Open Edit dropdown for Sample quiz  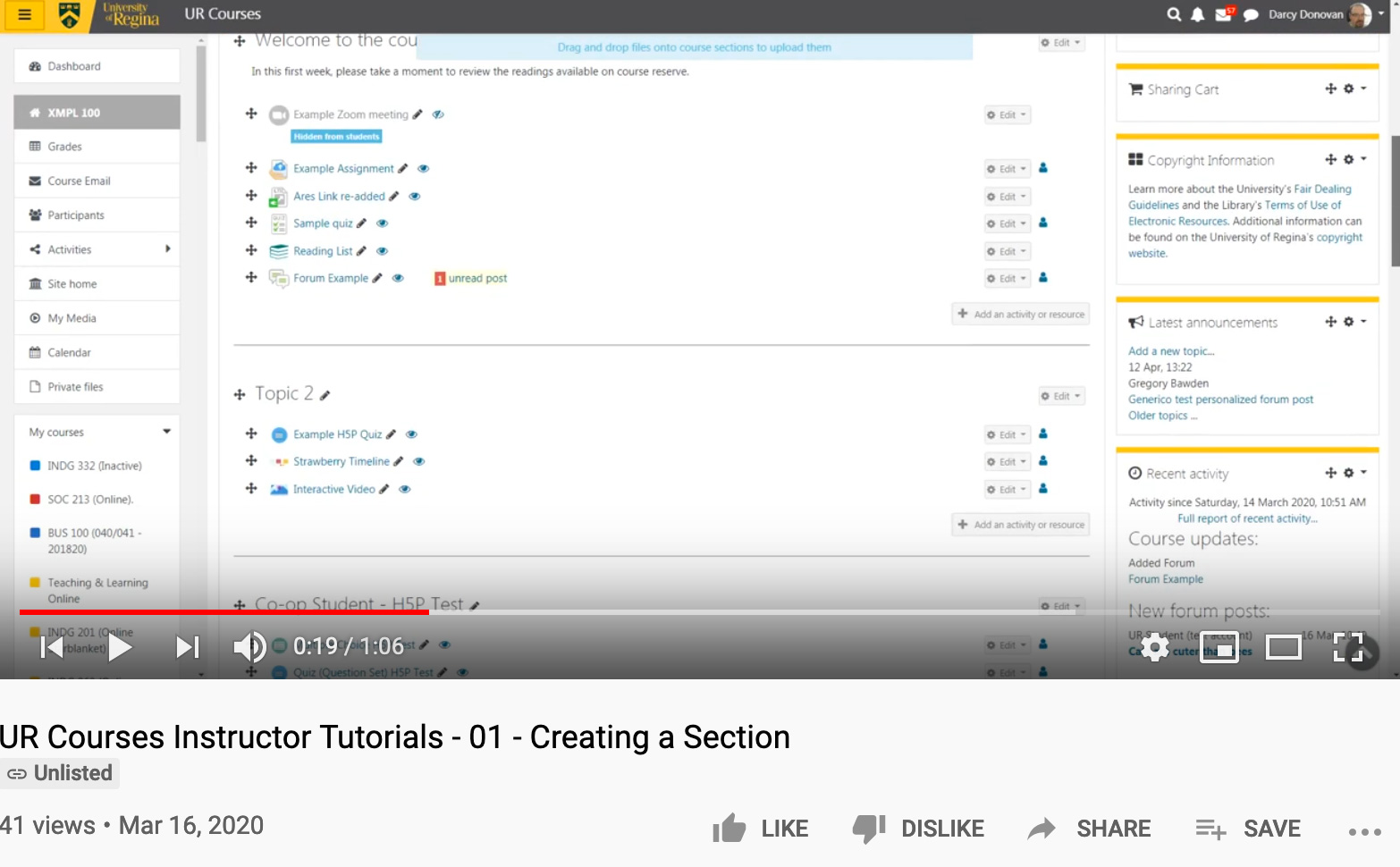[x=1007, y=223]
